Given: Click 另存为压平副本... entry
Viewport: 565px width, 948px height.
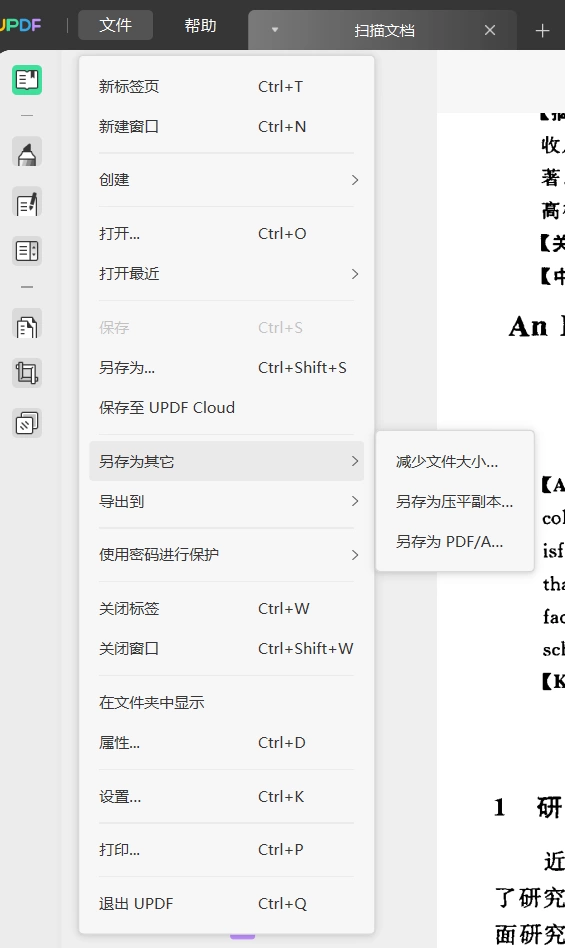Looking at the screenshot, I should point(454,502).
